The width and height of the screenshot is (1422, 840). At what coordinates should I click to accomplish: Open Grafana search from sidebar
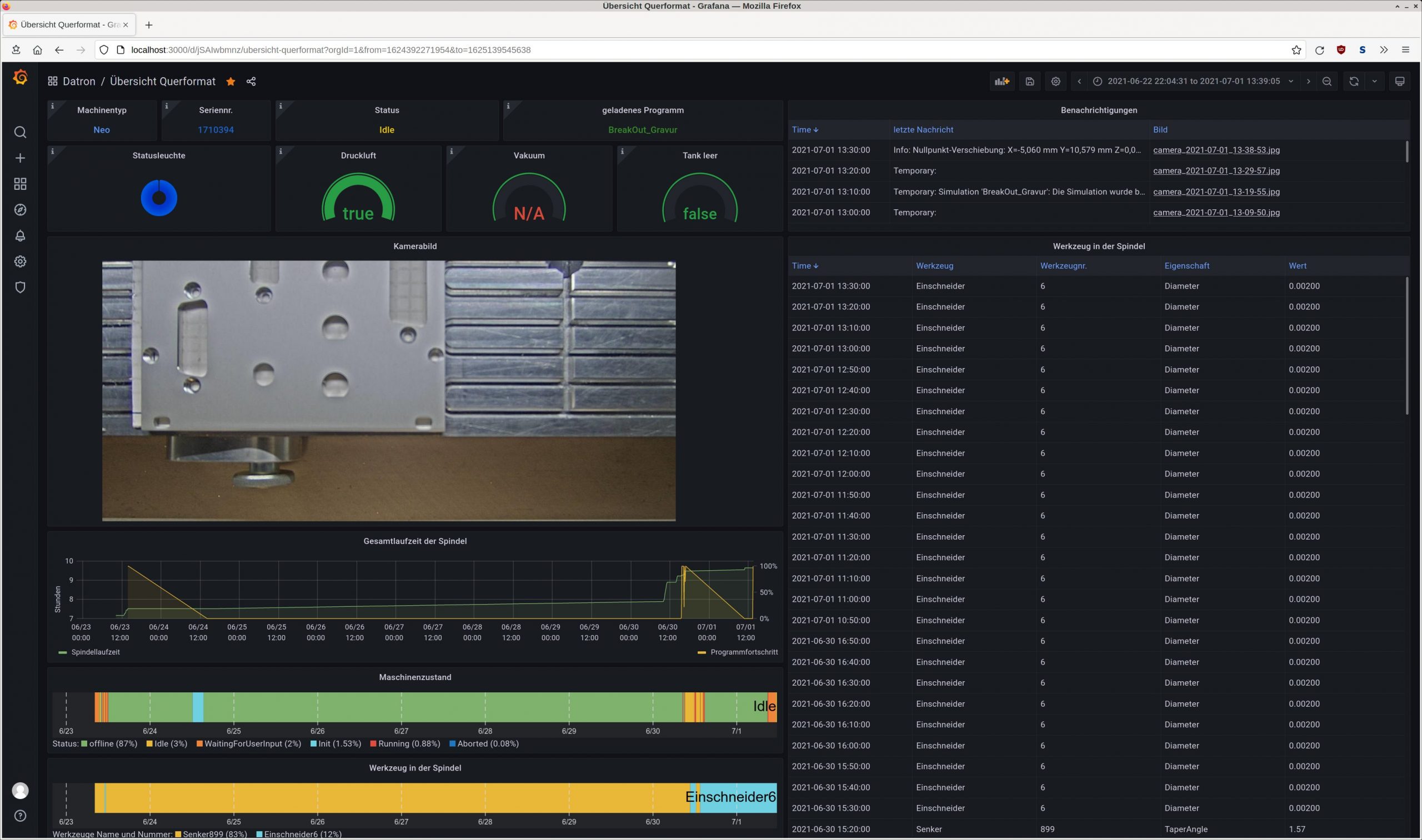point(21,133)
